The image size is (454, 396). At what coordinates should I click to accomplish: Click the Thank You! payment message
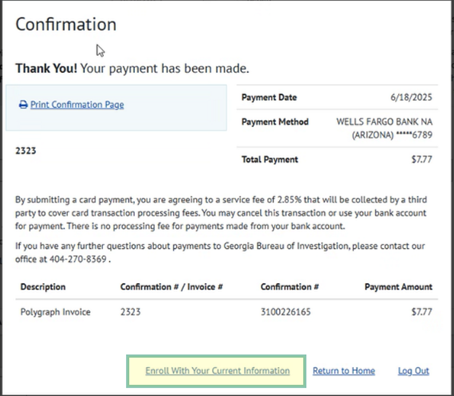click(132, 68)
